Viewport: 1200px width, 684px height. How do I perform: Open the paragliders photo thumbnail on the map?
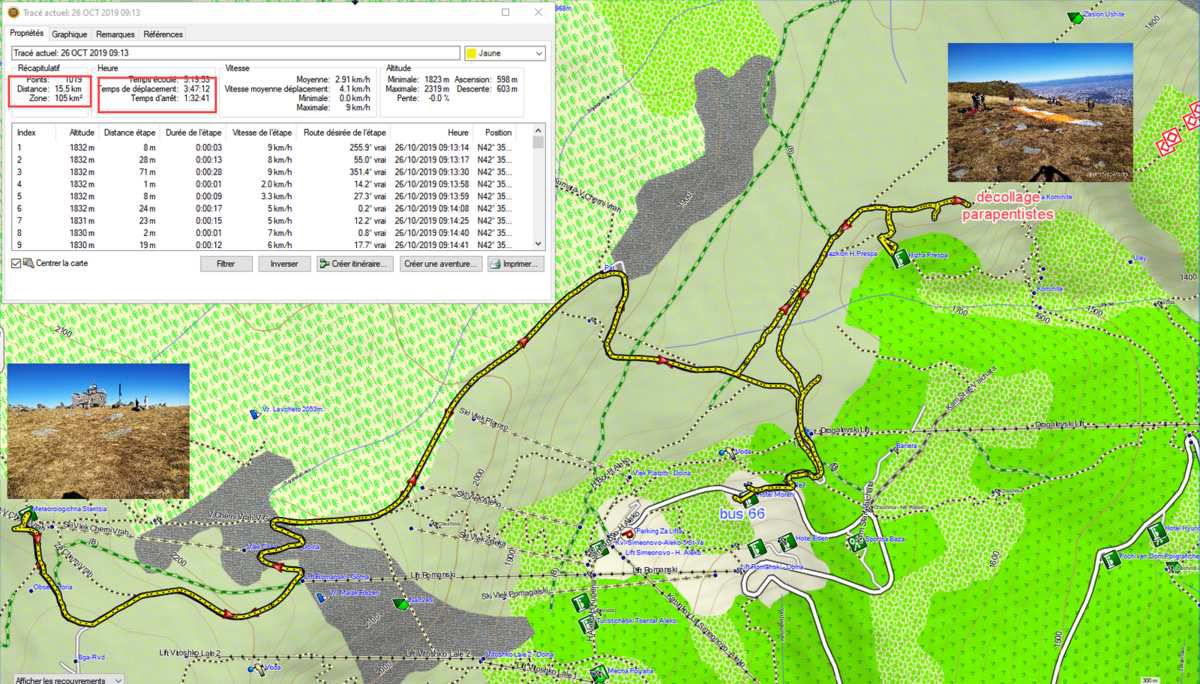point(1040,112)
